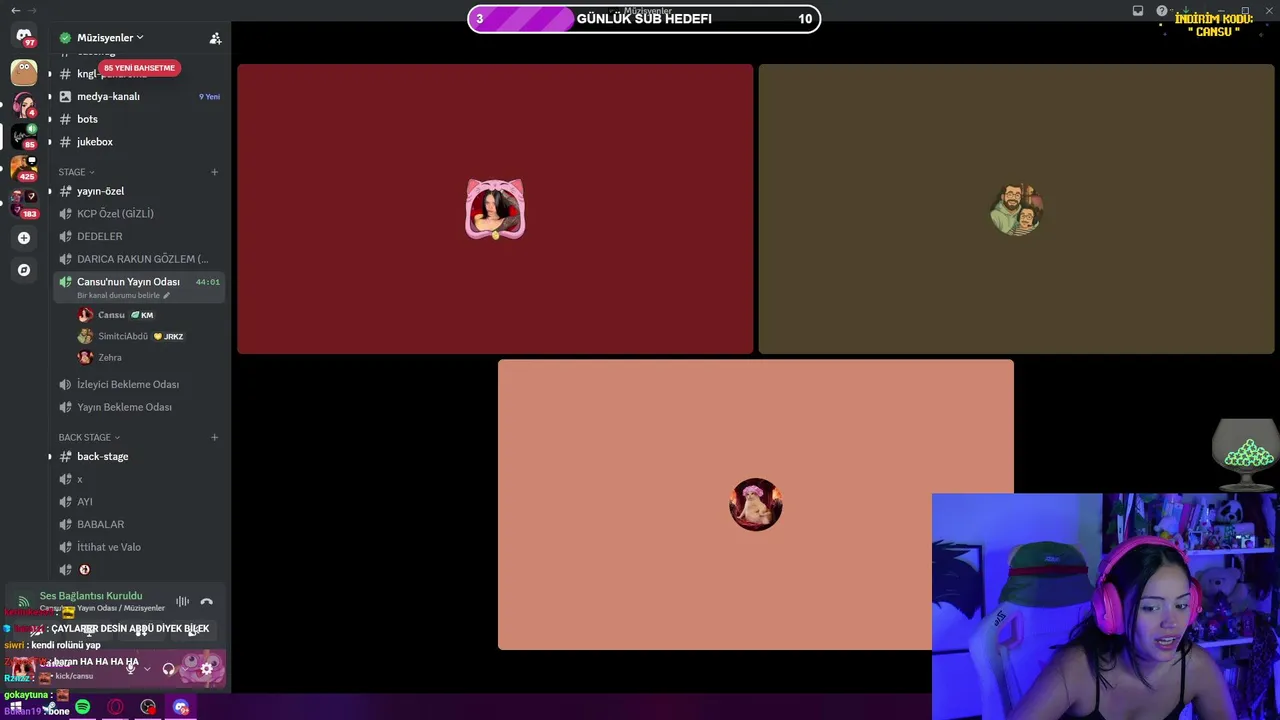1280x720 pixels.
Task: Click Discord icon on Windows taskbar
Action: [181, 707]
